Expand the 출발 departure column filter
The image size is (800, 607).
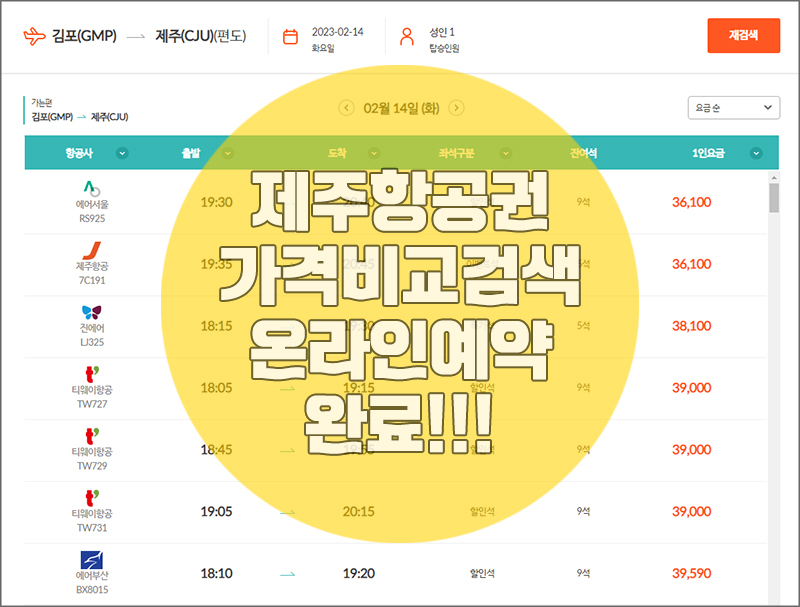(228, 153)
